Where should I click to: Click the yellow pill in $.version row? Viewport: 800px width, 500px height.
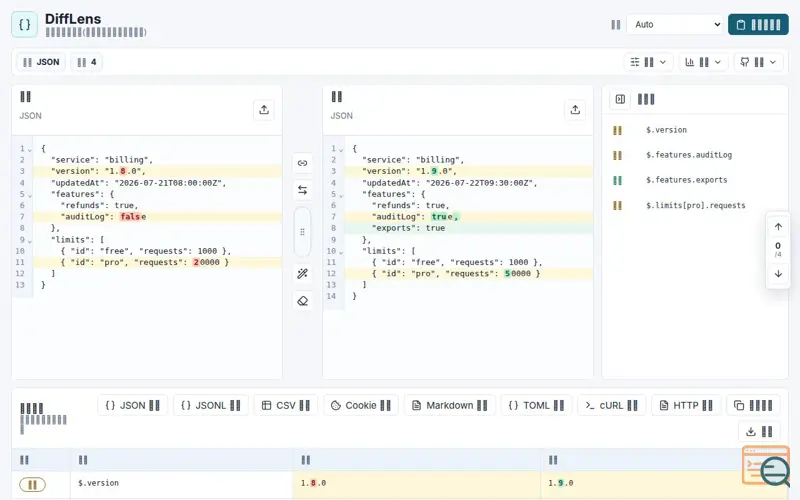click(x=32, y=484)
